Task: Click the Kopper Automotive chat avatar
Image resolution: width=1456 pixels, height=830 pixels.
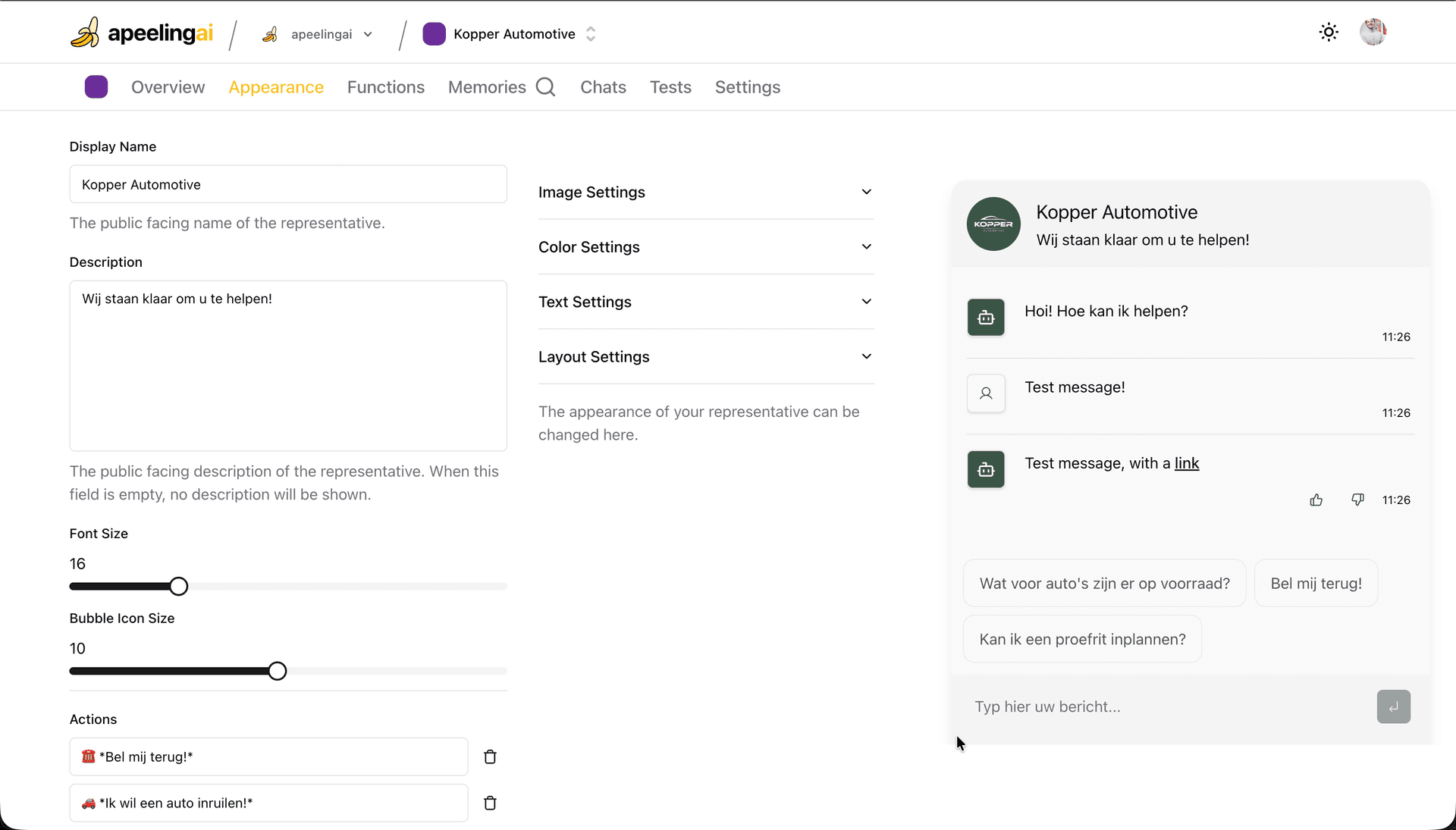Action: [993, 224]
